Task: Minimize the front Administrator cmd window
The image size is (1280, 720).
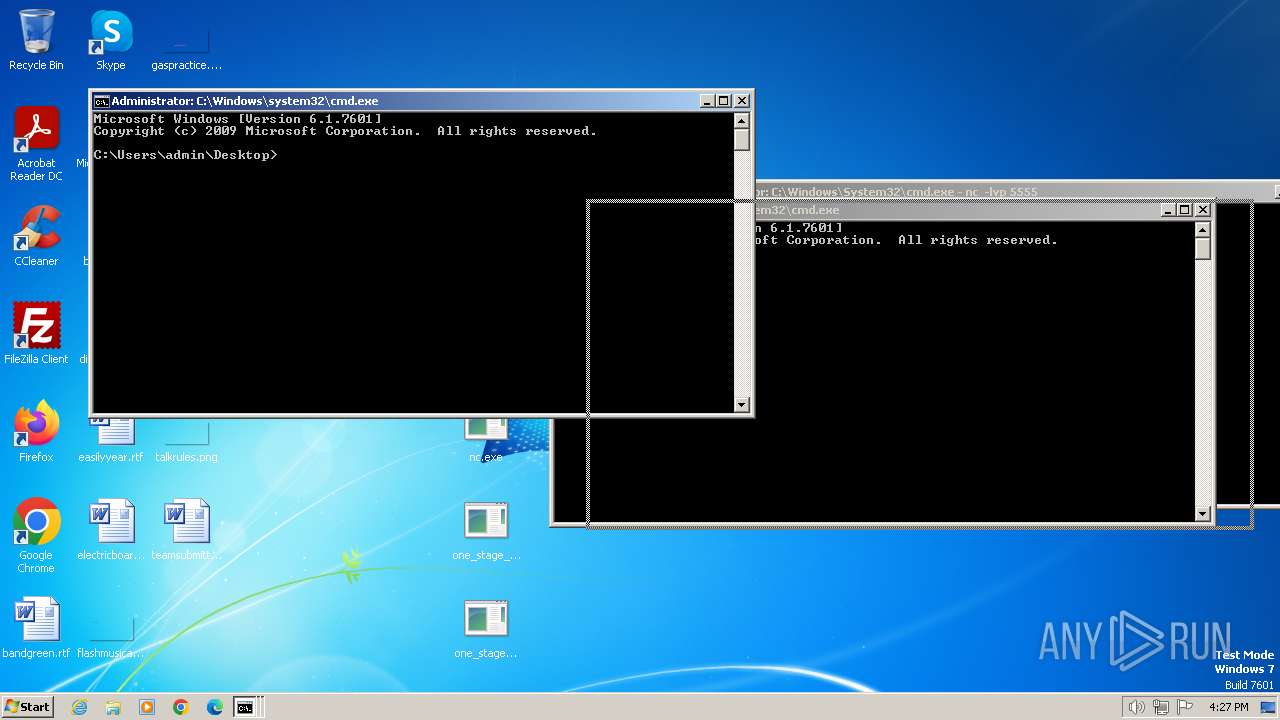Action: click(x=708, y=101)
